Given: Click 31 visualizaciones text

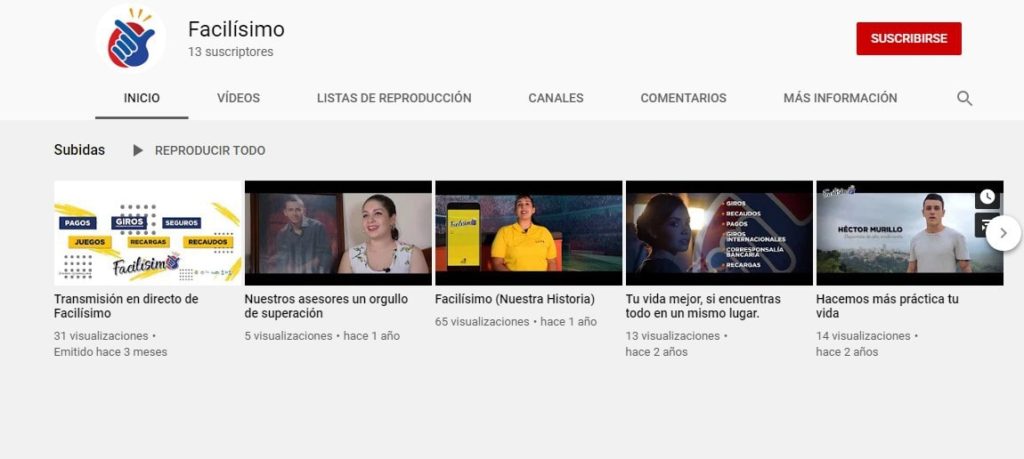Looking at the screenshot, I should (101, 336).
